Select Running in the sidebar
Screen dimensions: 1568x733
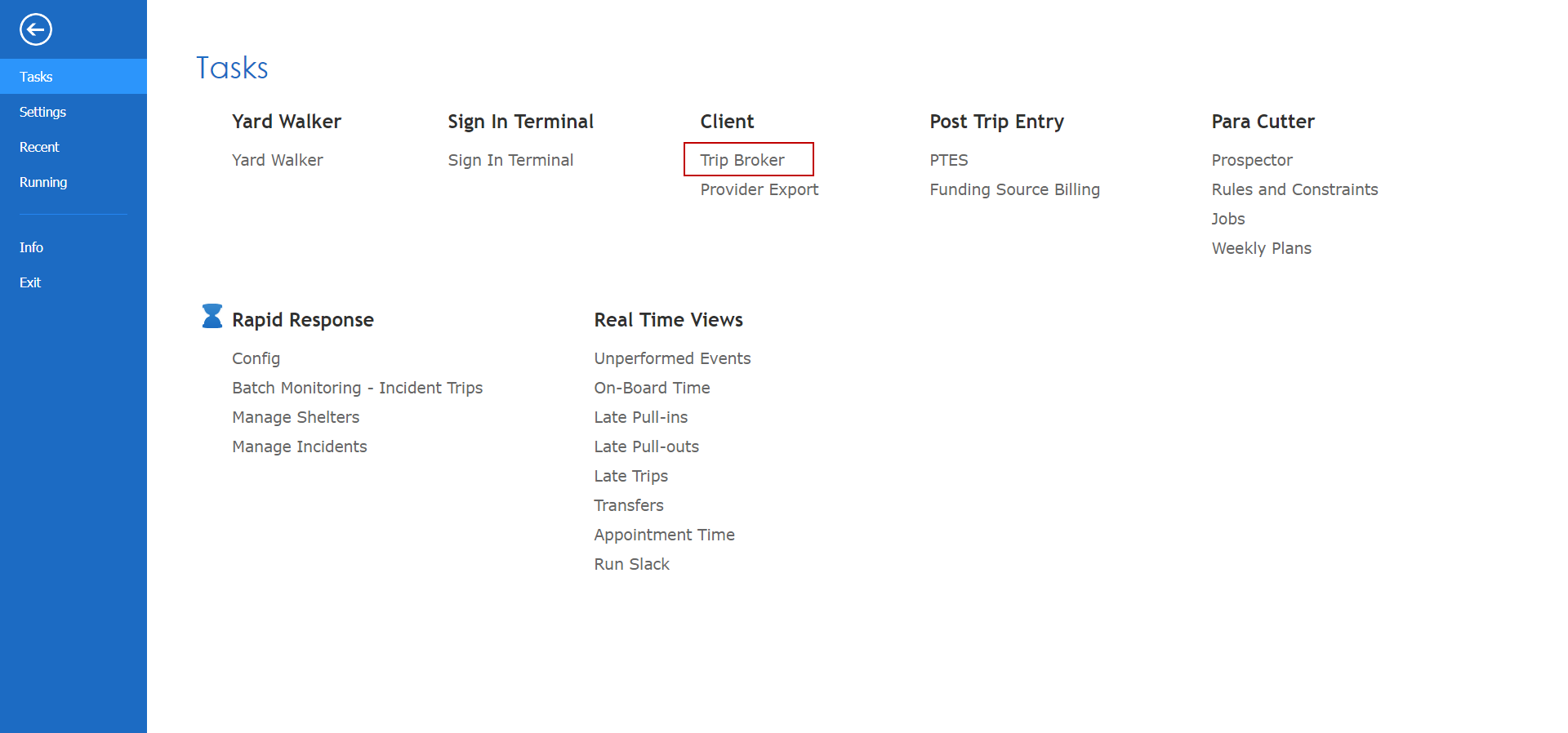tap(42, 182)
